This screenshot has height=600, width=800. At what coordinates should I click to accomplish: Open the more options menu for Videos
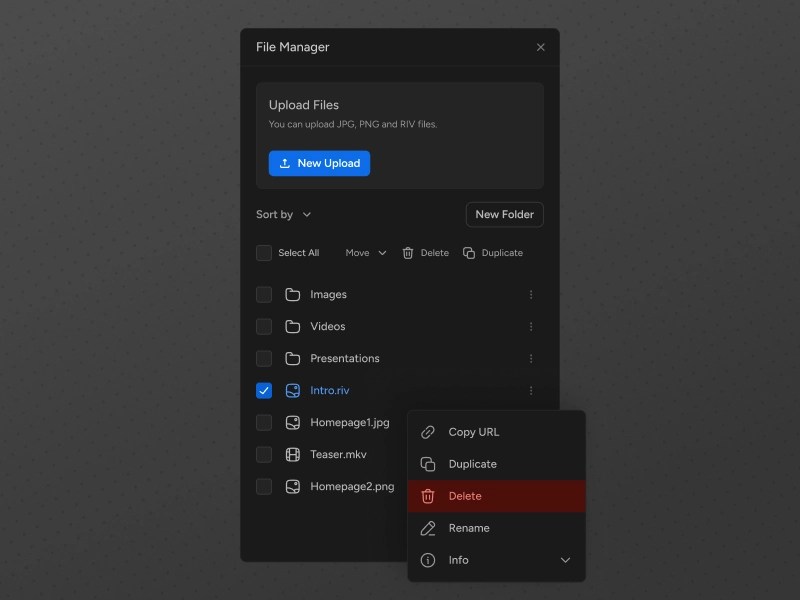[x=531, y=327]
